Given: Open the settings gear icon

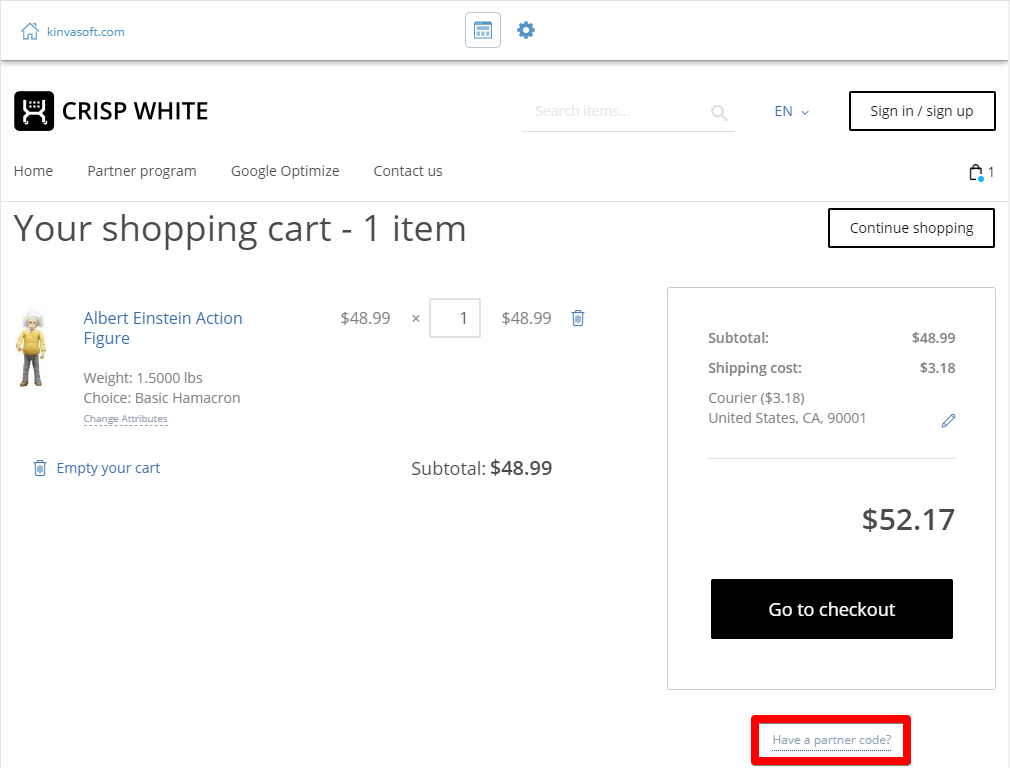Looking at the screenshot, I should [x=526, y=30].
